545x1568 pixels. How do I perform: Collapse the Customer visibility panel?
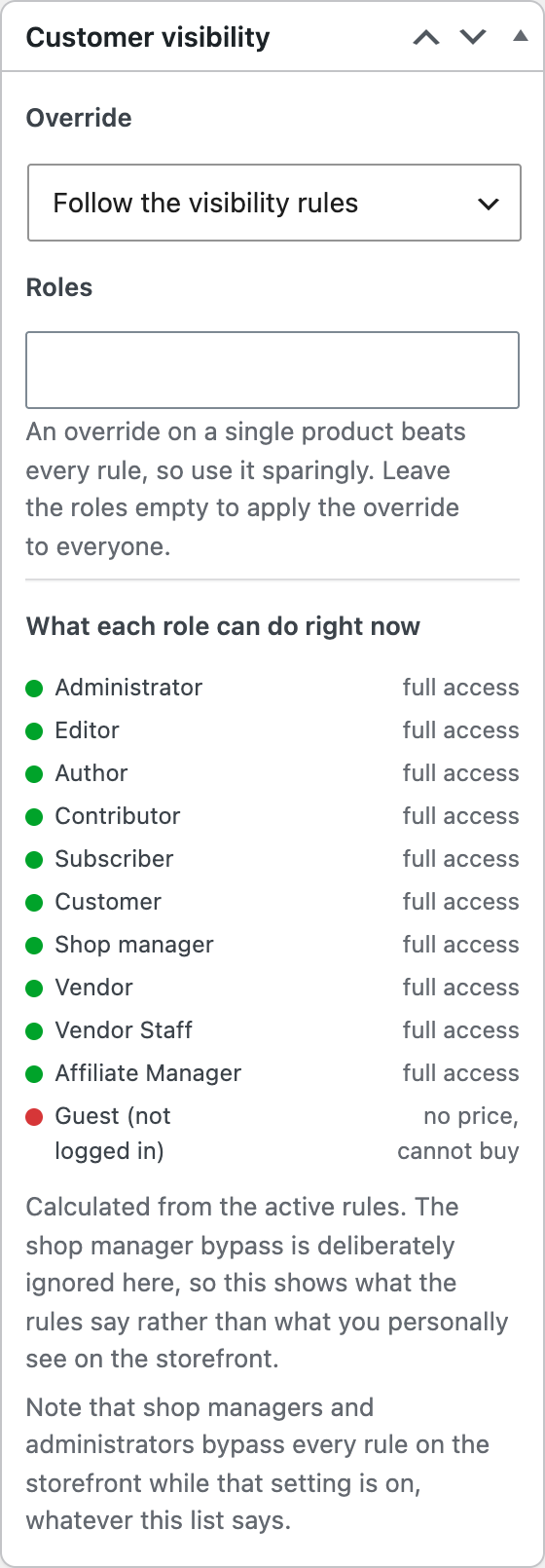(521, 36)
